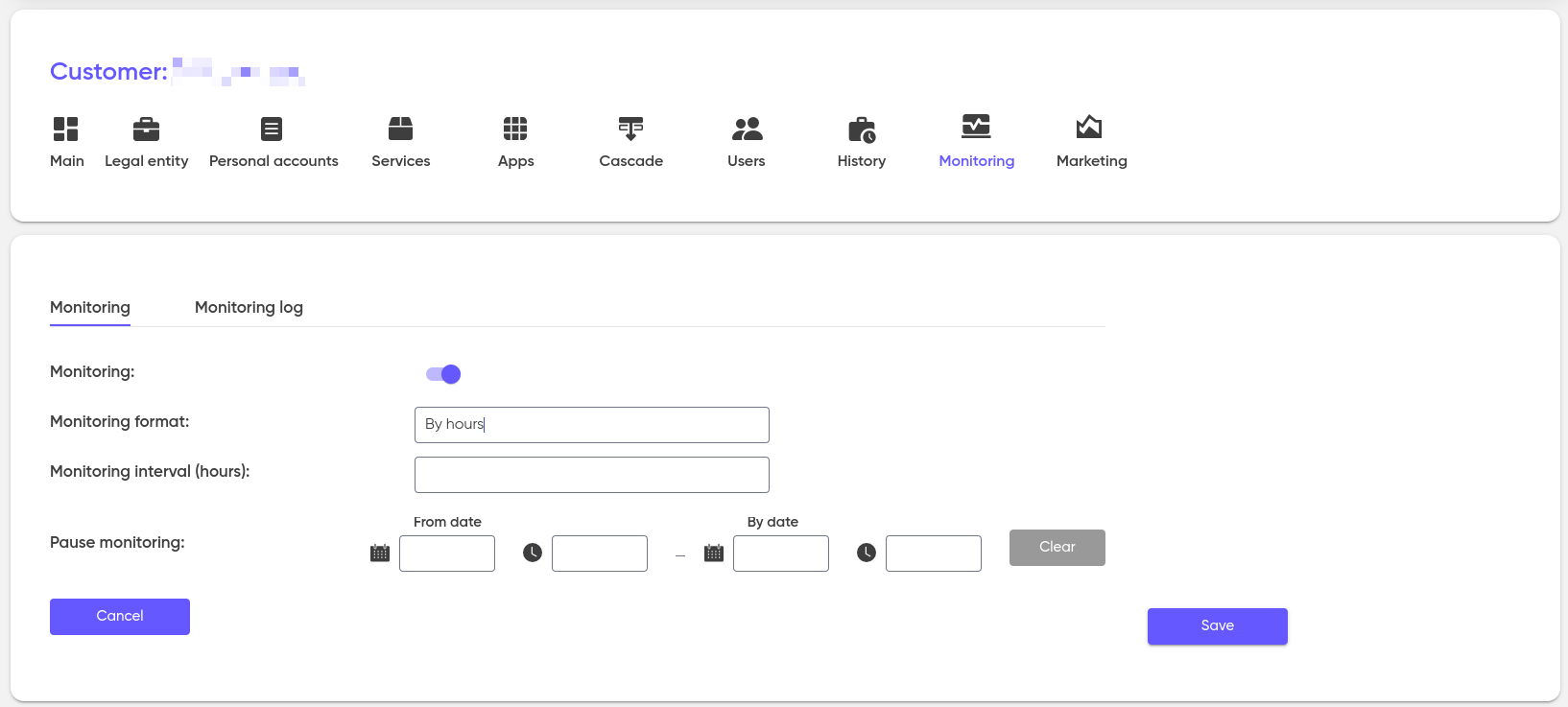Image resolution: width=1568 pixels, height=707 pixels.
Task: Go to the Services box icon
Action: 400,129
